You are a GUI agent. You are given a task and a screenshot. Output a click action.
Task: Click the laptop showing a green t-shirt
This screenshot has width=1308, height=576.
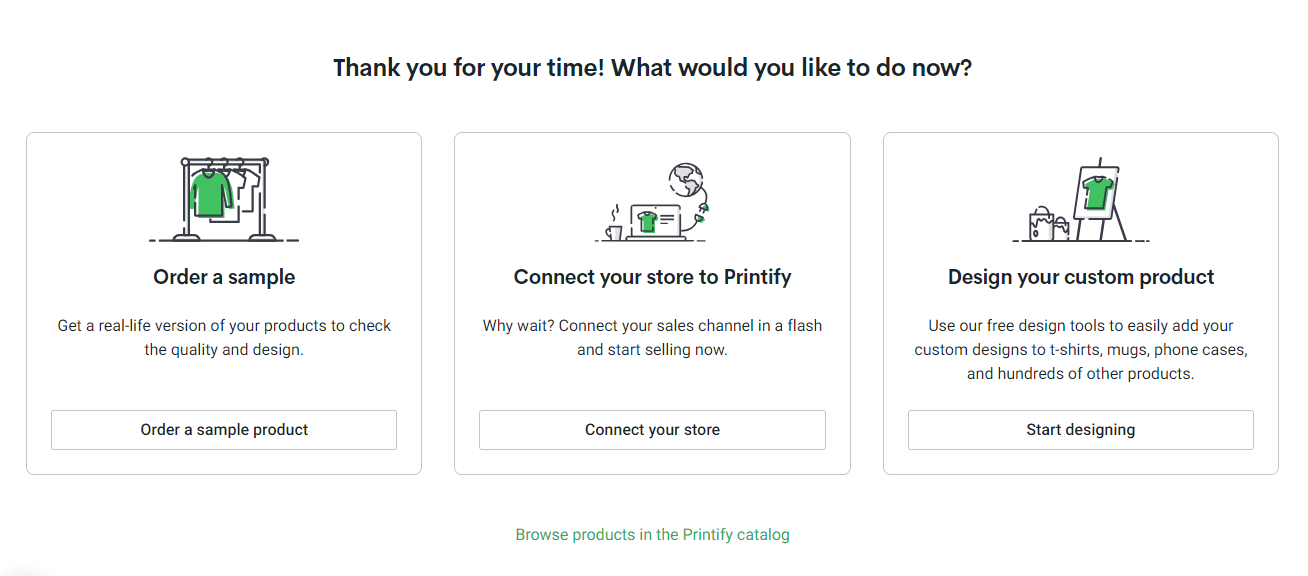(x=656, y=222)
